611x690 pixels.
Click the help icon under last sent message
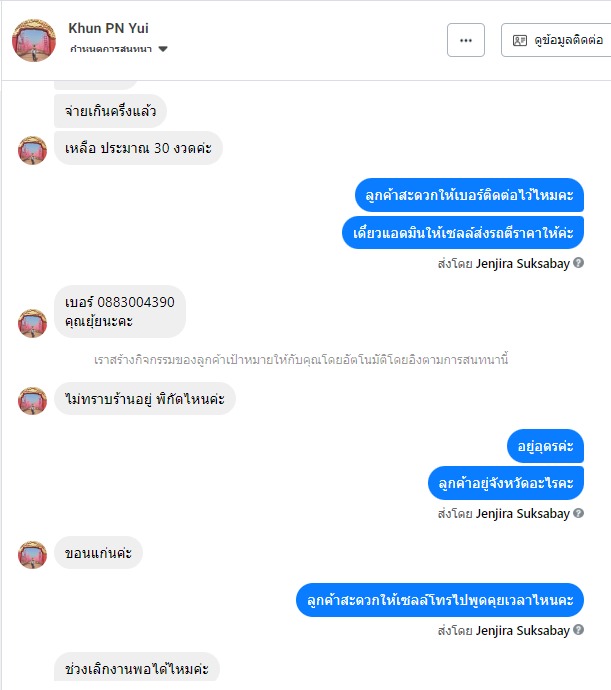click(579, 630)
